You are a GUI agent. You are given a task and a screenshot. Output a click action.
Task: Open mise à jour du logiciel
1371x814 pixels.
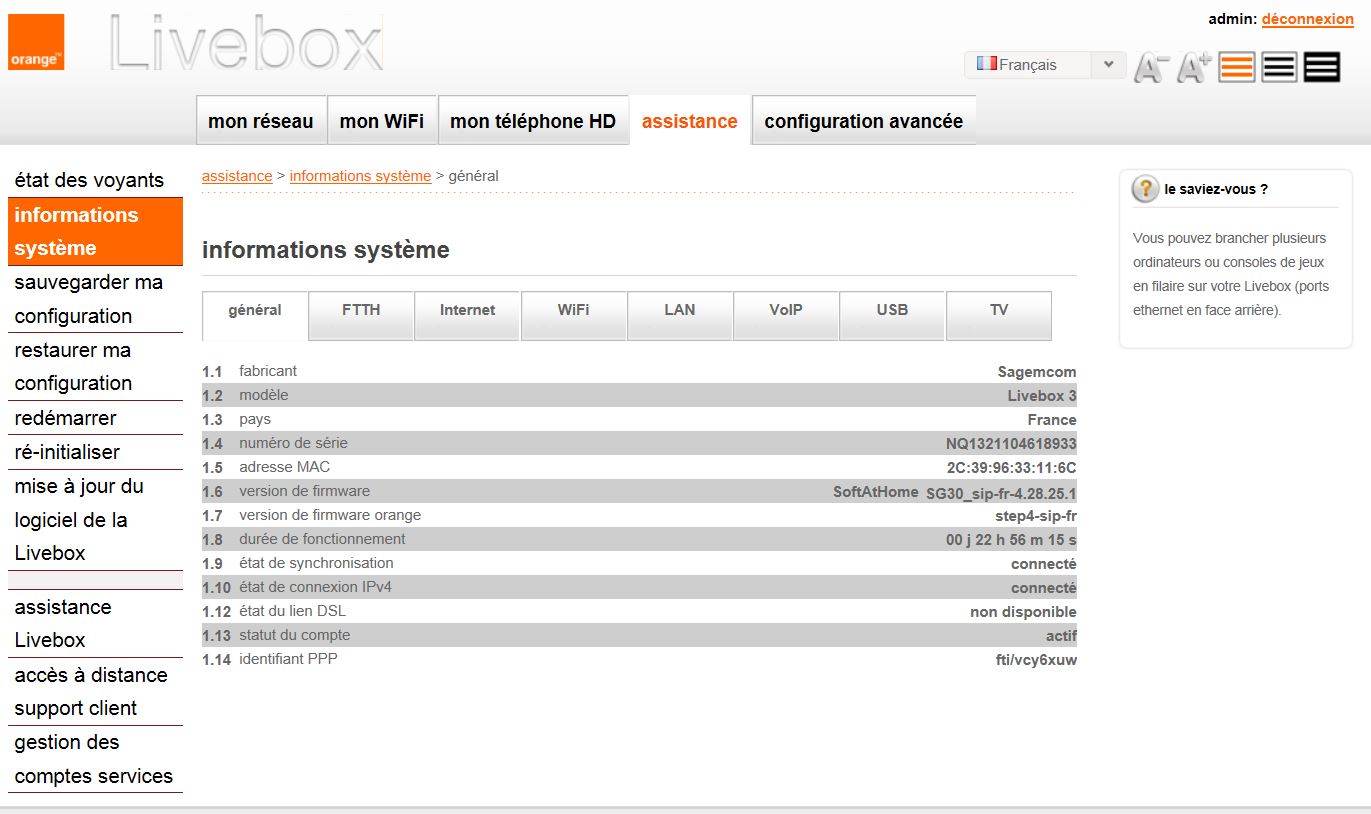[x=95, y=520]
